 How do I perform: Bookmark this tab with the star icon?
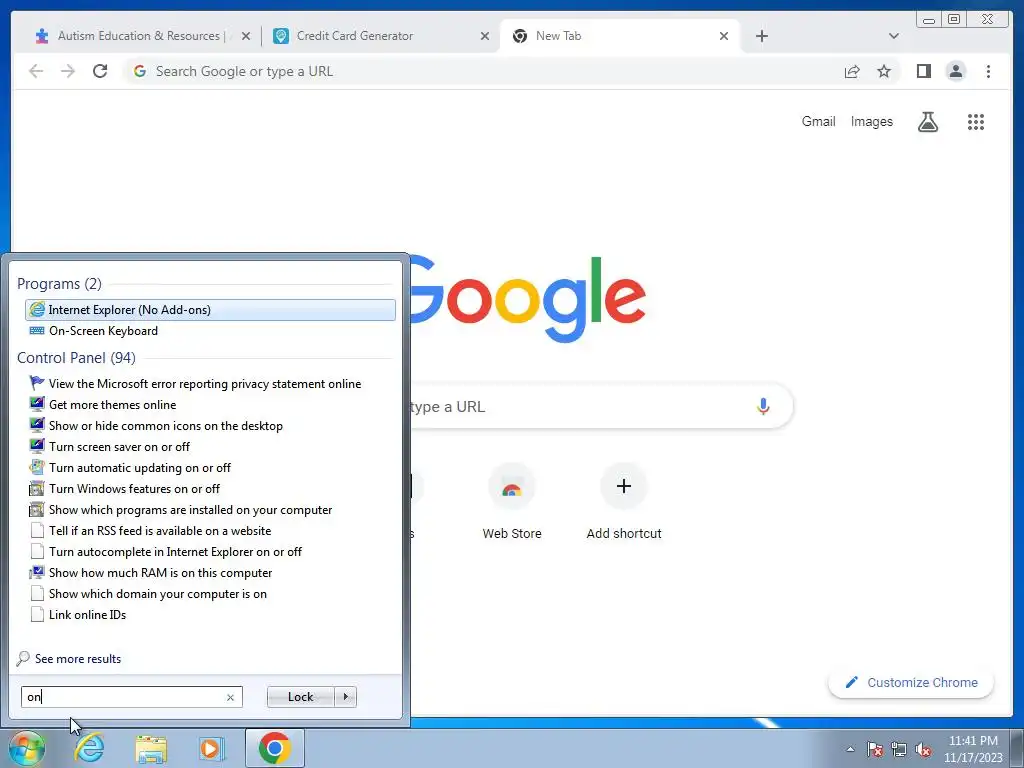884,71
